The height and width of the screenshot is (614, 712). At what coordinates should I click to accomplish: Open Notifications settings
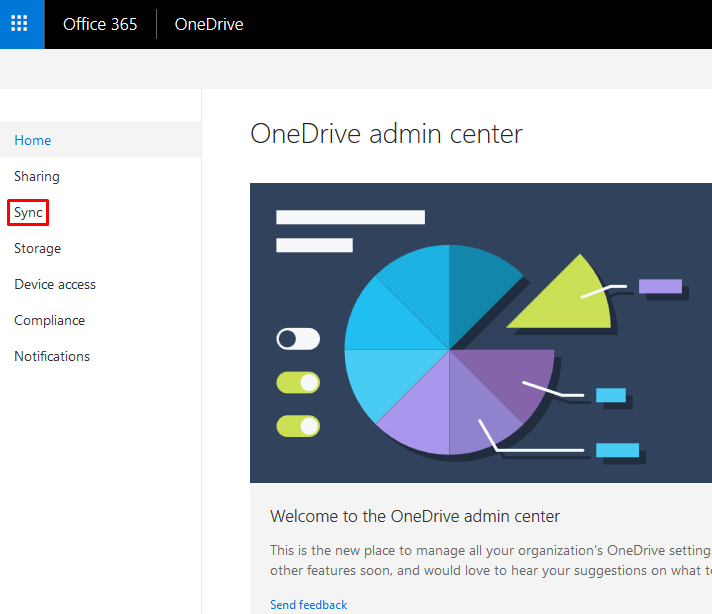pyautogui.click(x=52, y=356)
